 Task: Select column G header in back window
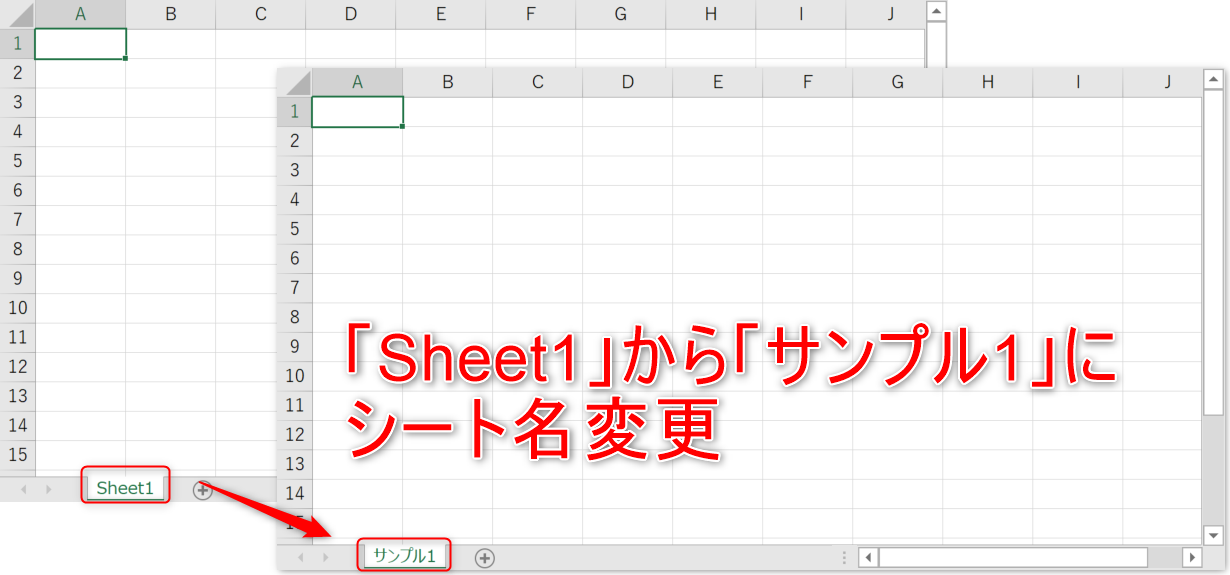coord(621,14)
